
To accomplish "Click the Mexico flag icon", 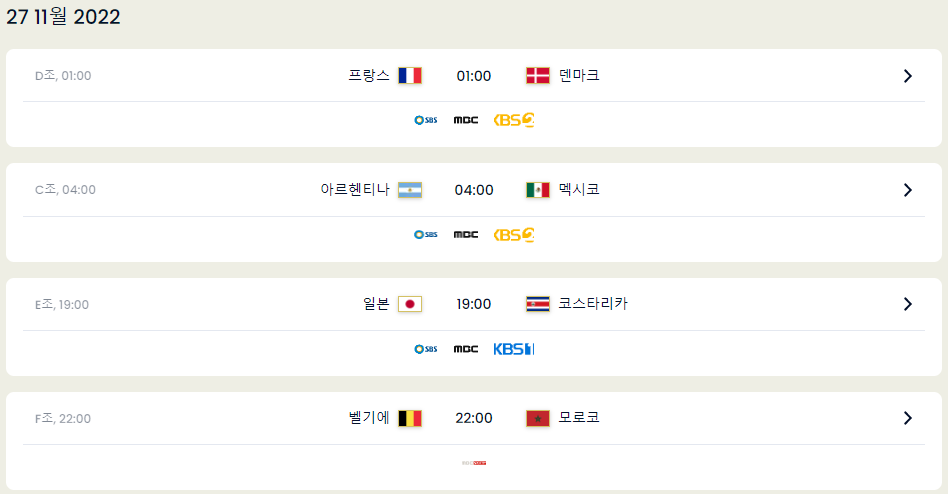I will 537,190.
